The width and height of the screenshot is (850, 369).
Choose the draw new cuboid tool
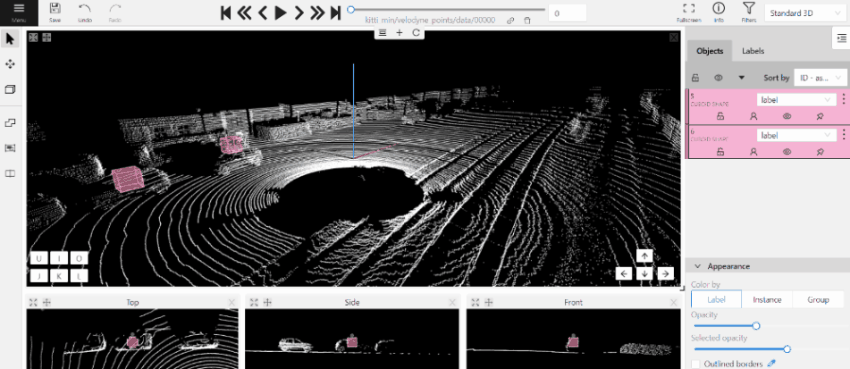[x=10, y=89]
